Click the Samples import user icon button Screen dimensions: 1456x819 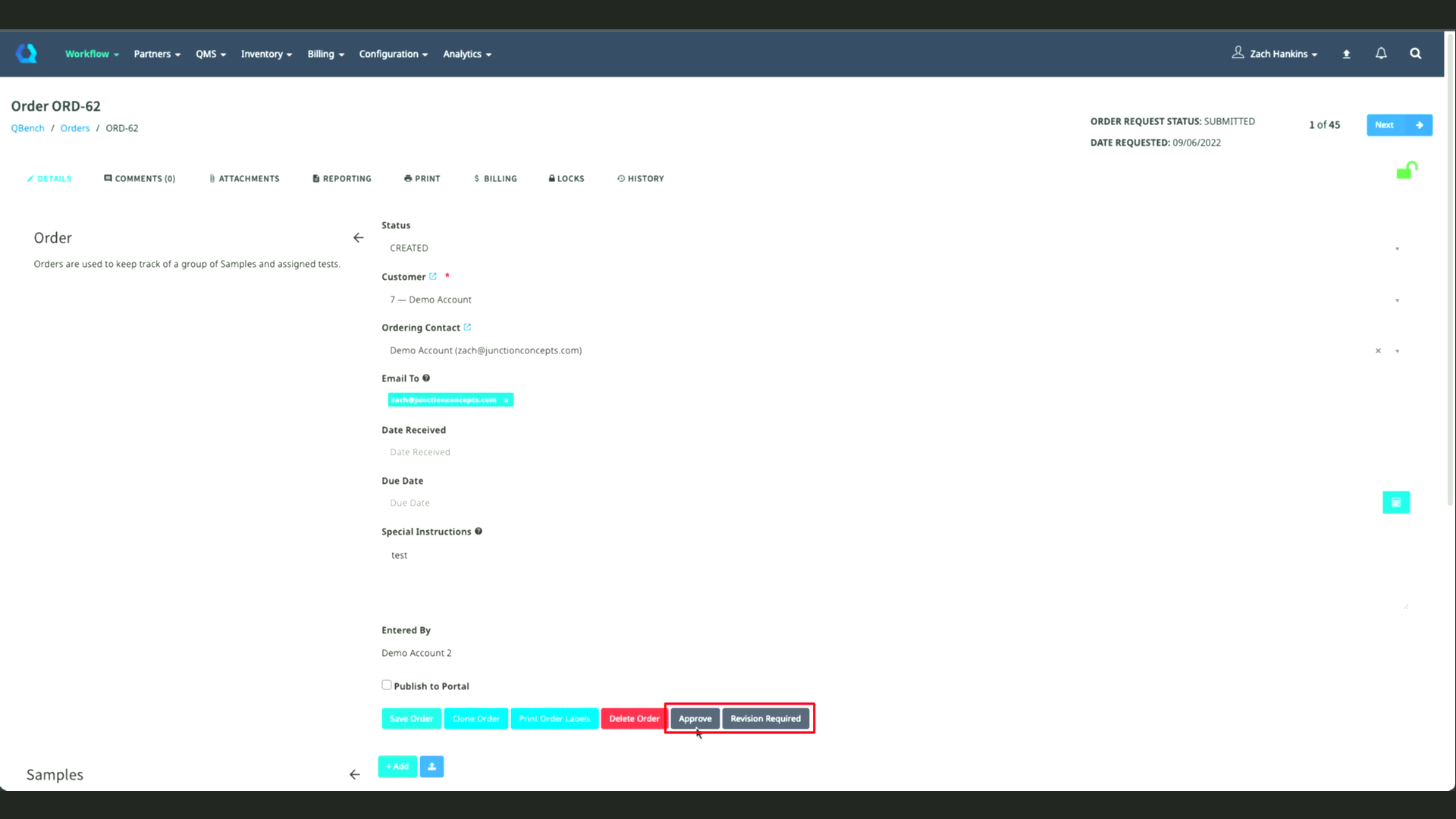coord(431,767)
